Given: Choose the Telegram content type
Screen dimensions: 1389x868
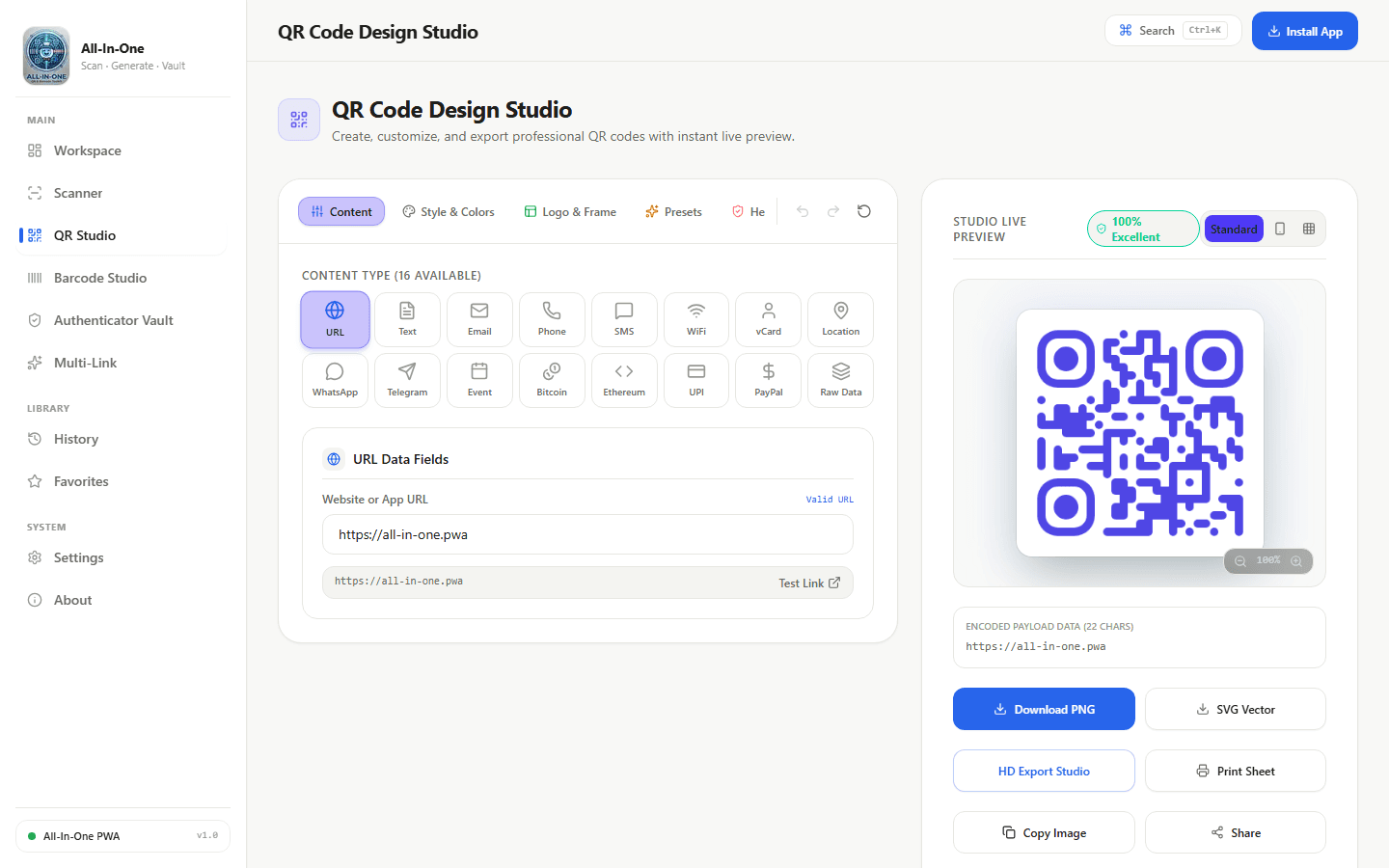Looking at the screenshot, I should (x=407, y=380).
